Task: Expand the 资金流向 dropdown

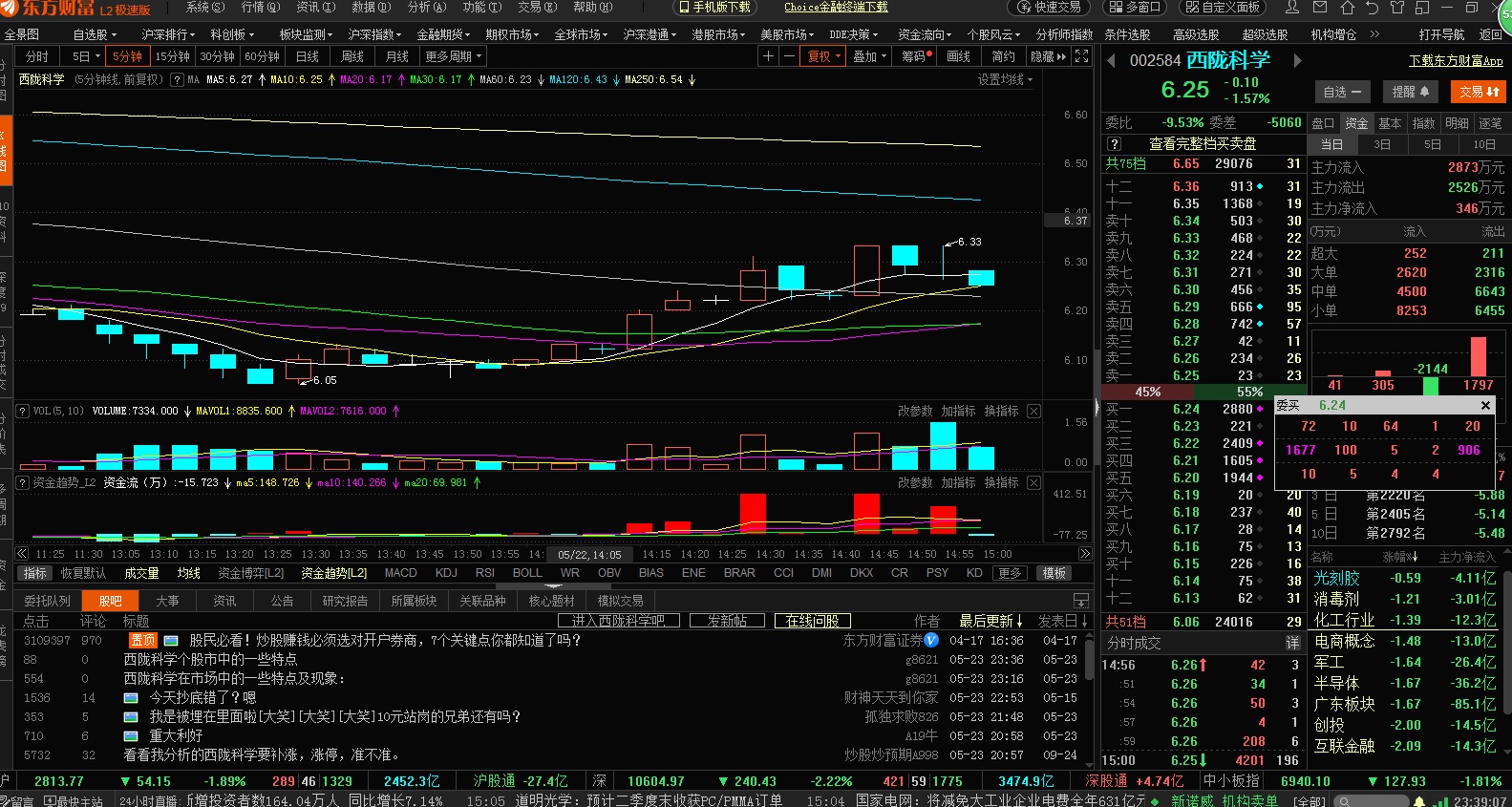Action: point(925,34)
